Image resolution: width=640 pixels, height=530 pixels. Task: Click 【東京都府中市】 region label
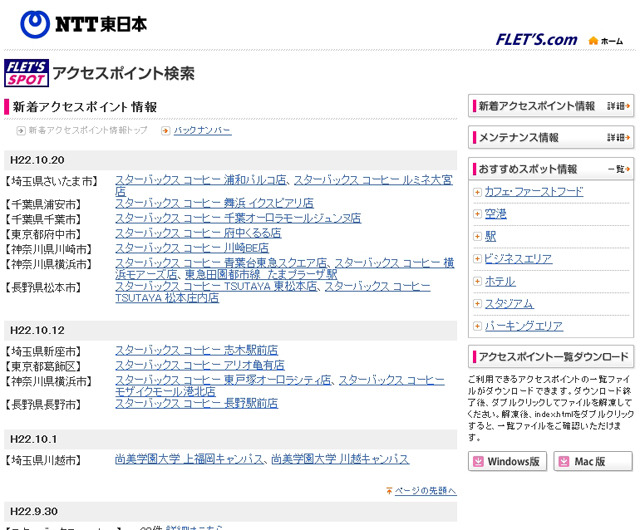pyautogui.click(x=43, y=234)
